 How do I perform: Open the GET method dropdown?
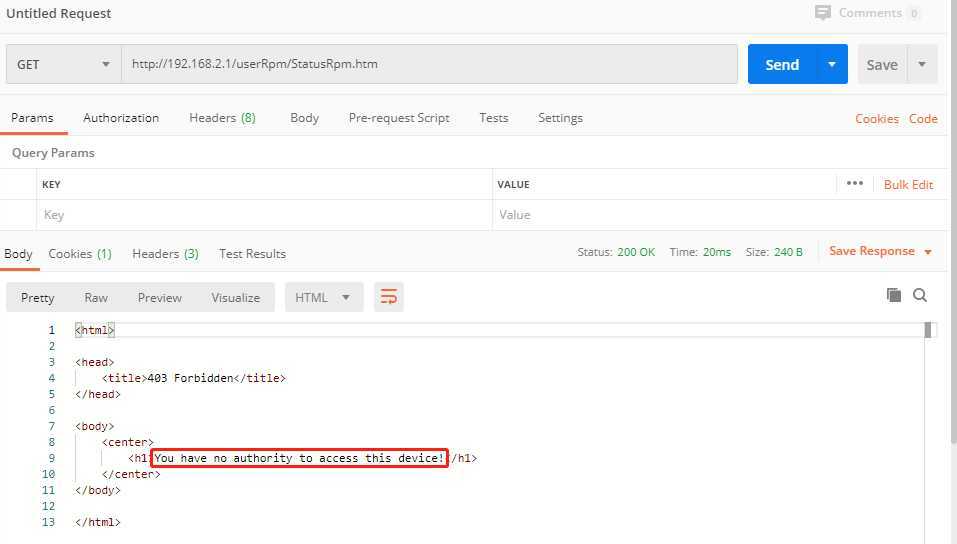63,64
